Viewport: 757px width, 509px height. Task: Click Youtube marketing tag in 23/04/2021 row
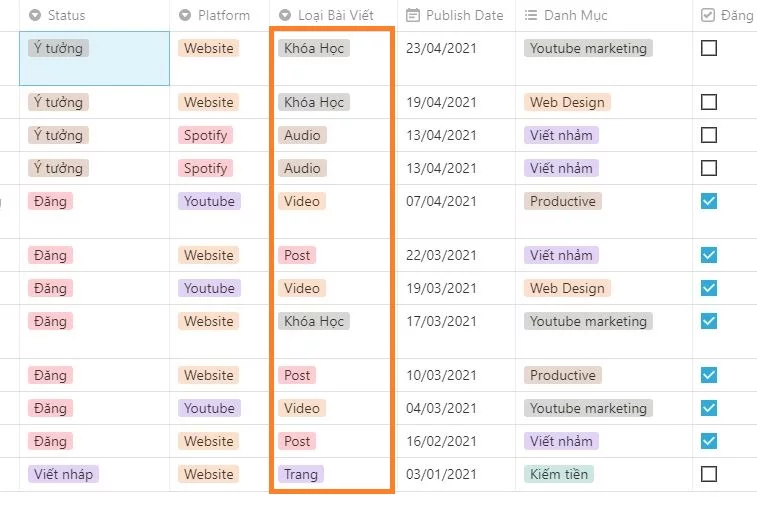click(589, 48)
